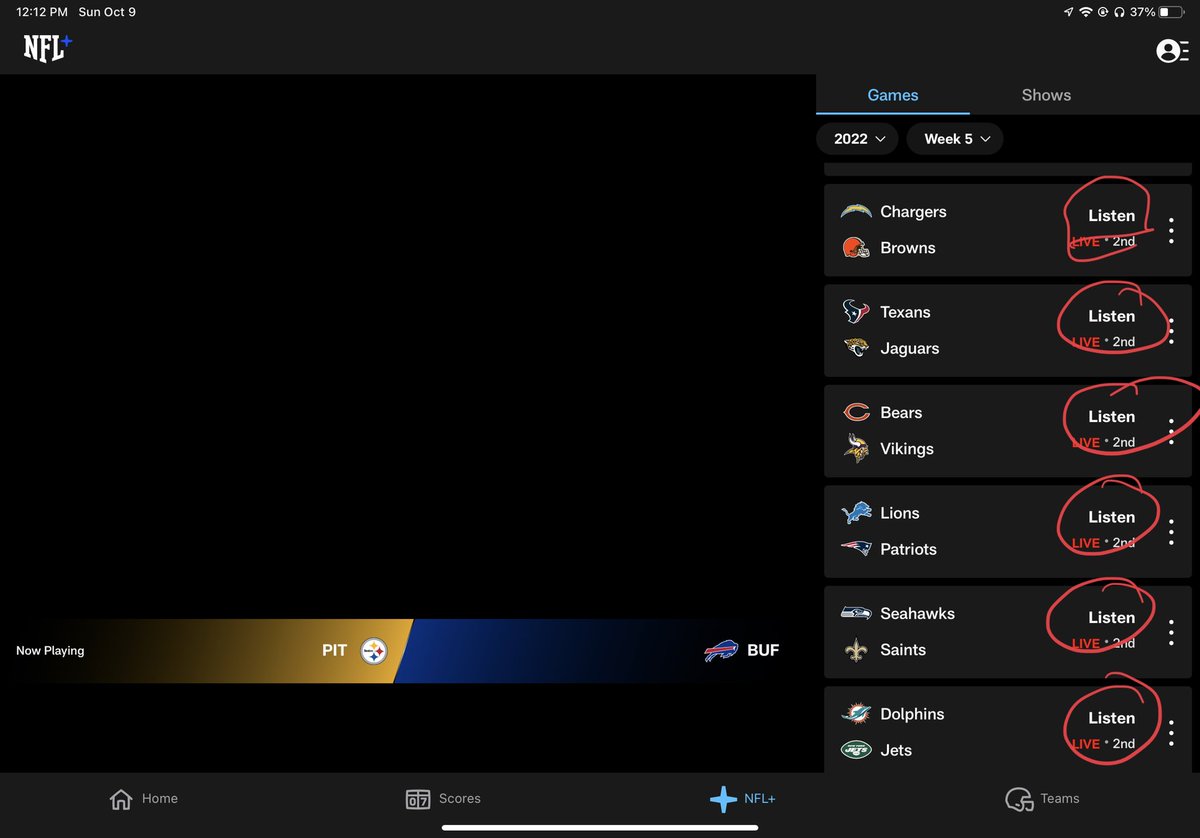Tap the battery status indicator
Image resolution: width=1200 pixels, height=838 pixels.
click(x=1169, y=12)
